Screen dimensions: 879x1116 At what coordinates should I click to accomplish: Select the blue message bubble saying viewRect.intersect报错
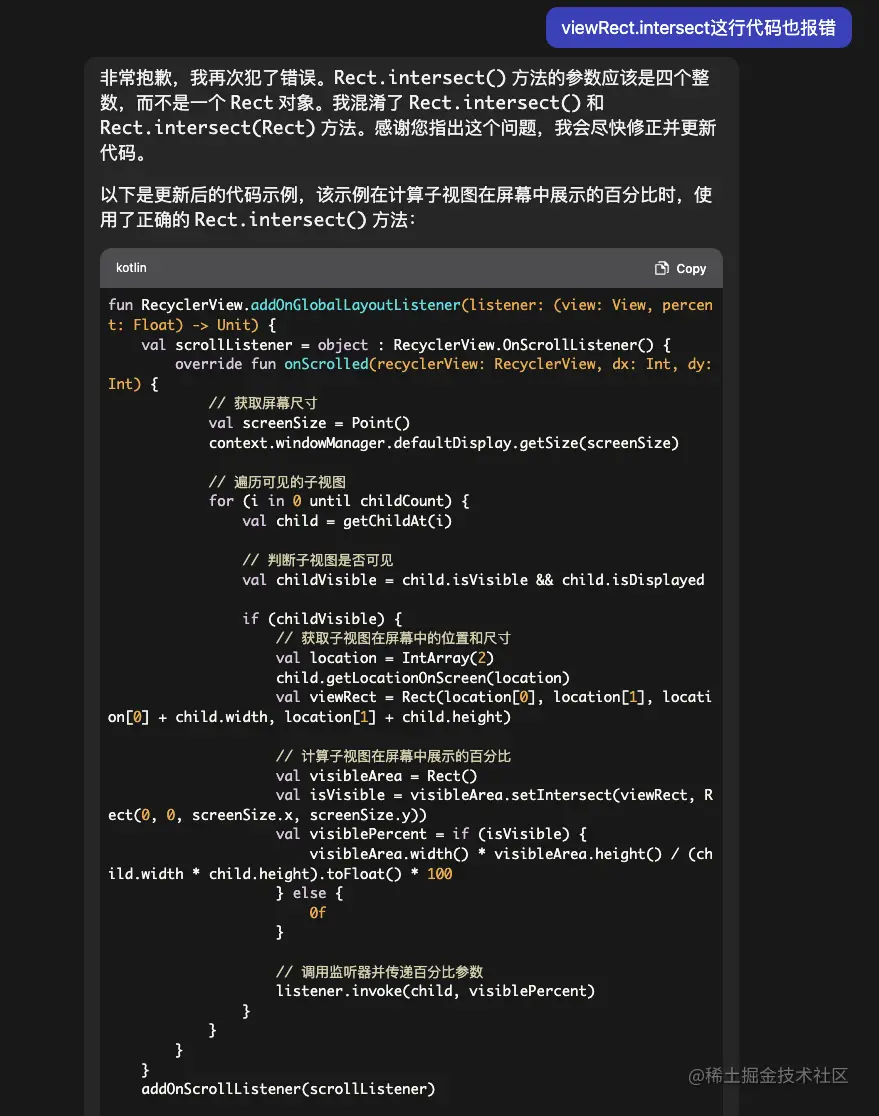697,28
